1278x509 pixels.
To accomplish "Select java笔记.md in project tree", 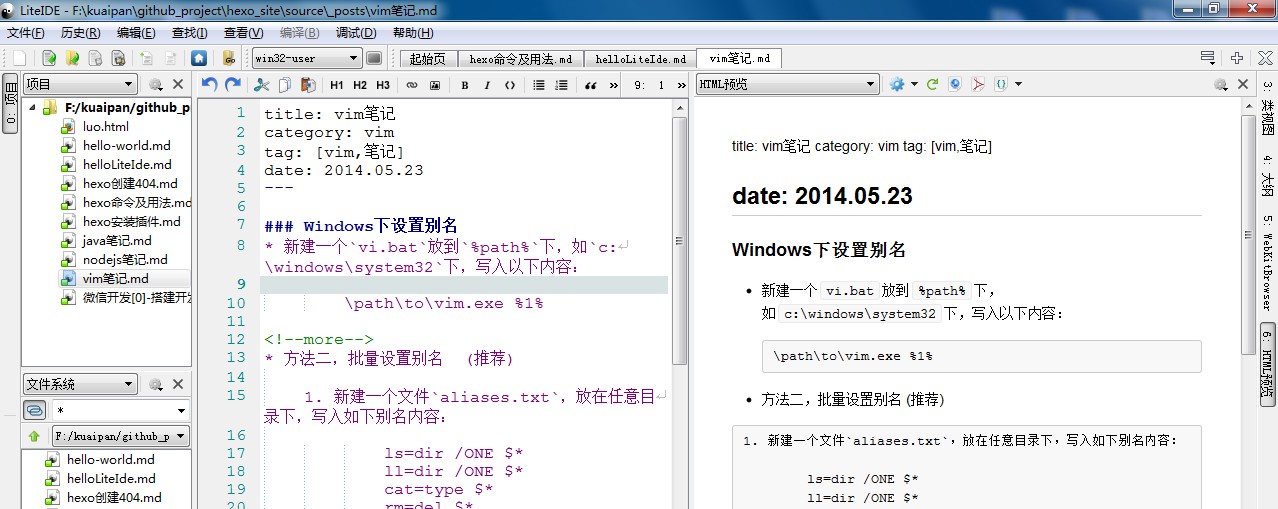I will pyautogui.click(x=117, y=241).
